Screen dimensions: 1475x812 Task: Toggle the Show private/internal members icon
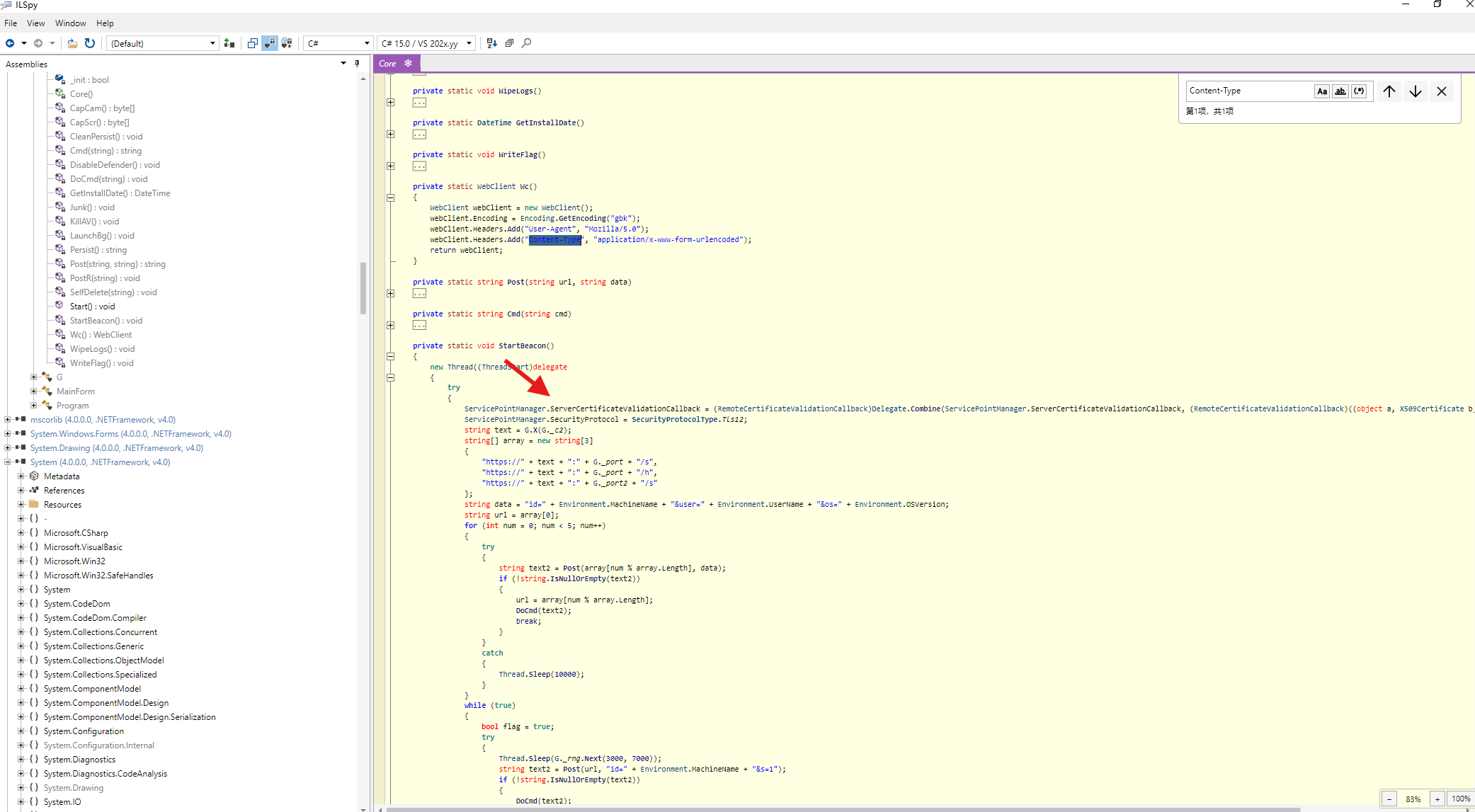click(x=270, y=43)
